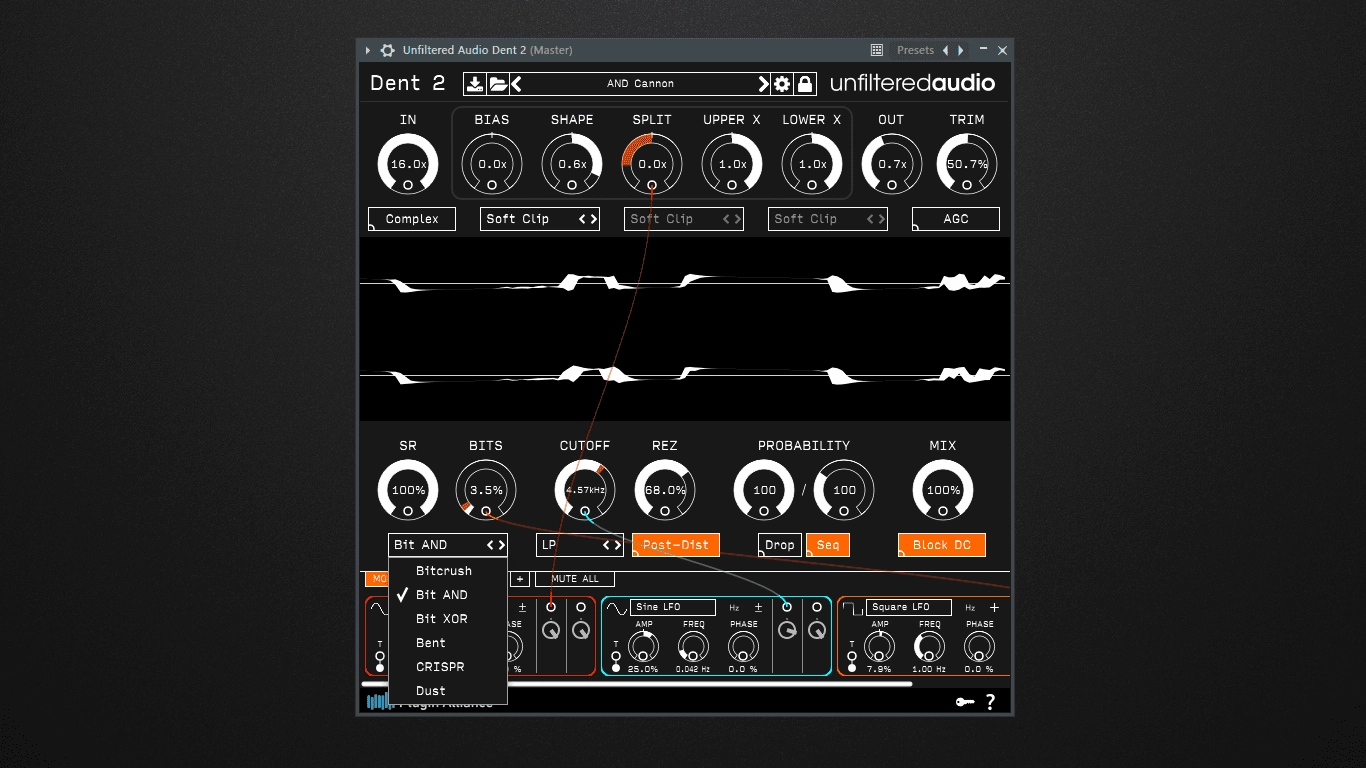Open the first active Soft Clip dropdown
This screenshot has width=1366, height=768.
(540, 219)
